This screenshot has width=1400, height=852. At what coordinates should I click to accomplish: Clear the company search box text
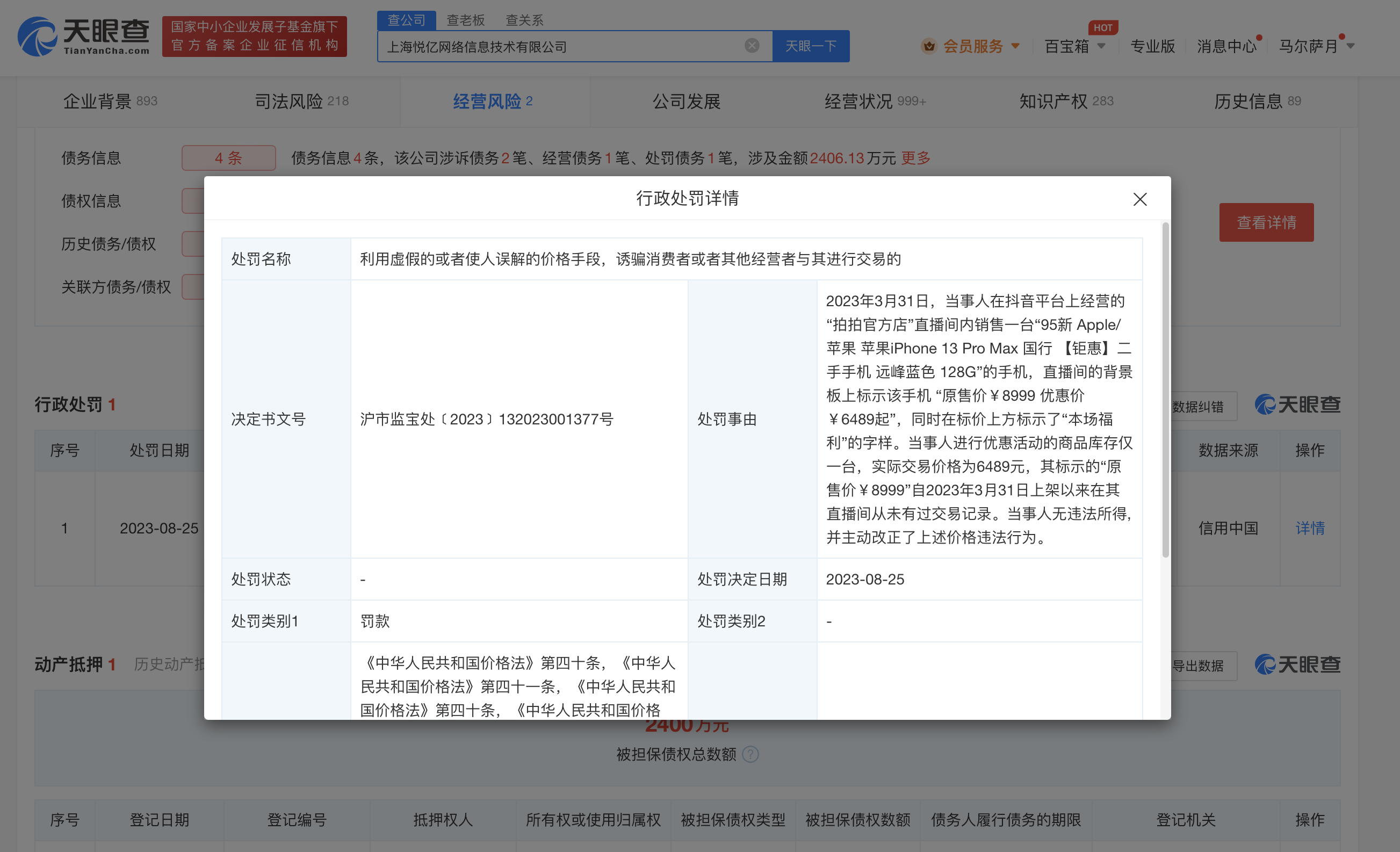pyautogui.click(x=751, y=46)
